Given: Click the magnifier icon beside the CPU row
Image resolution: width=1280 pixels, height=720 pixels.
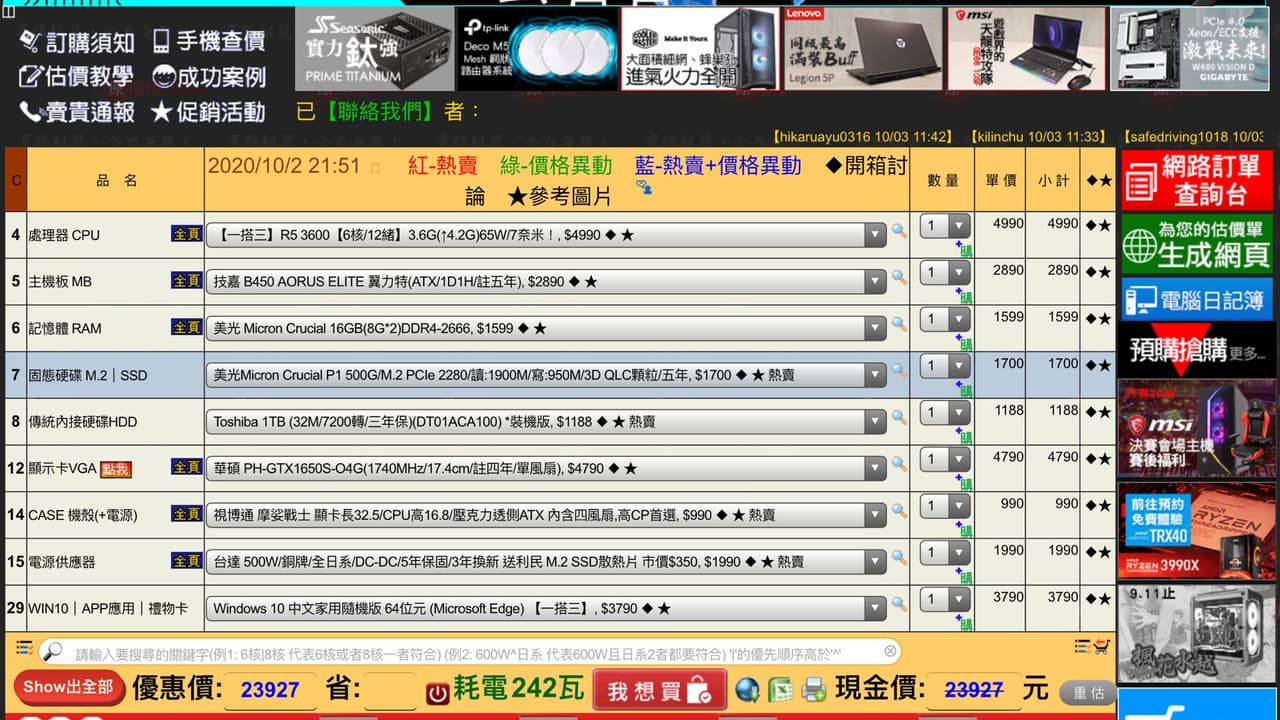Looking at the screenshot, I should (x=899, y=229).
